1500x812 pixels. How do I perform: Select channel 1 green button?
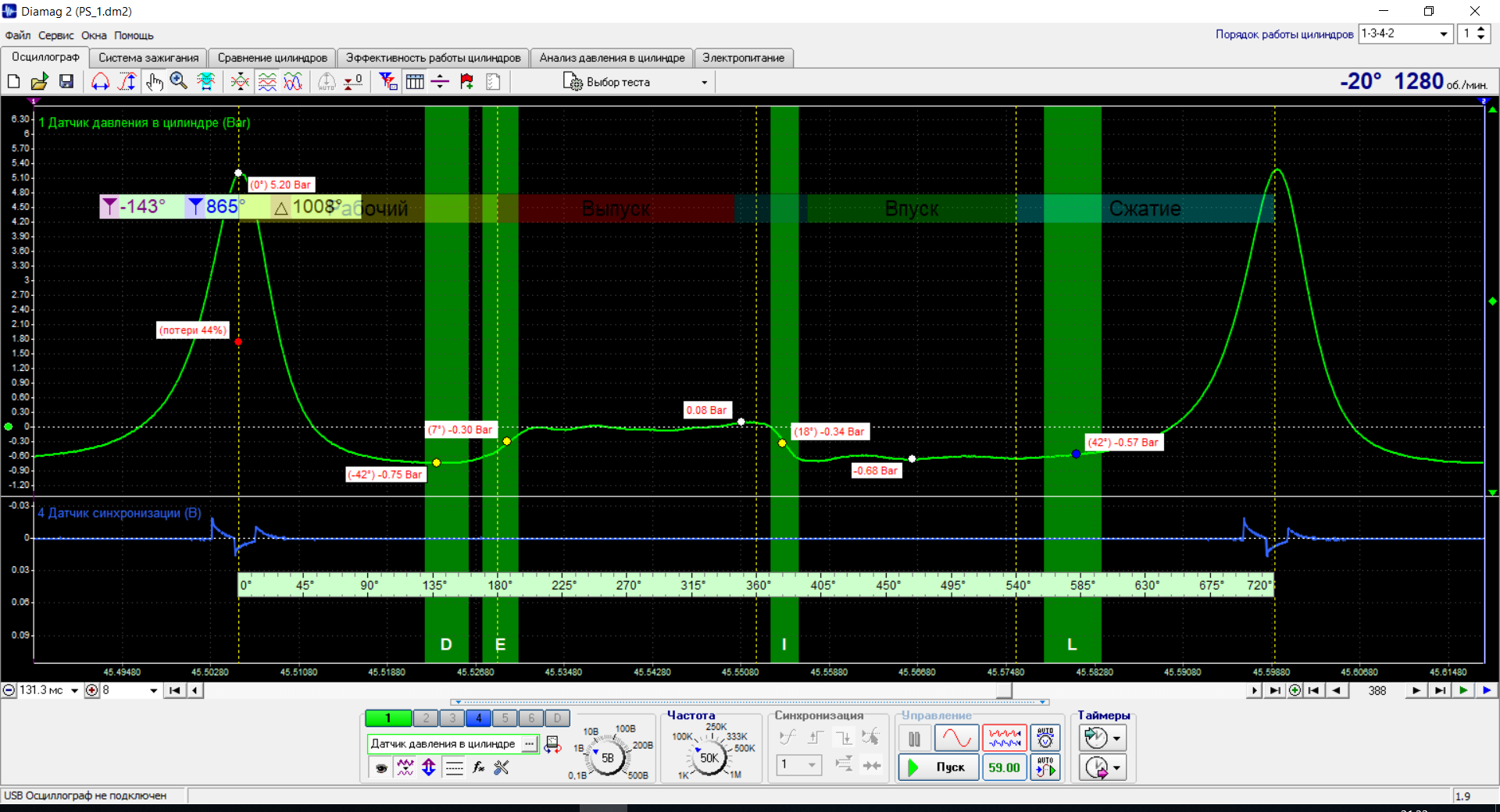[x=387, y=718]
